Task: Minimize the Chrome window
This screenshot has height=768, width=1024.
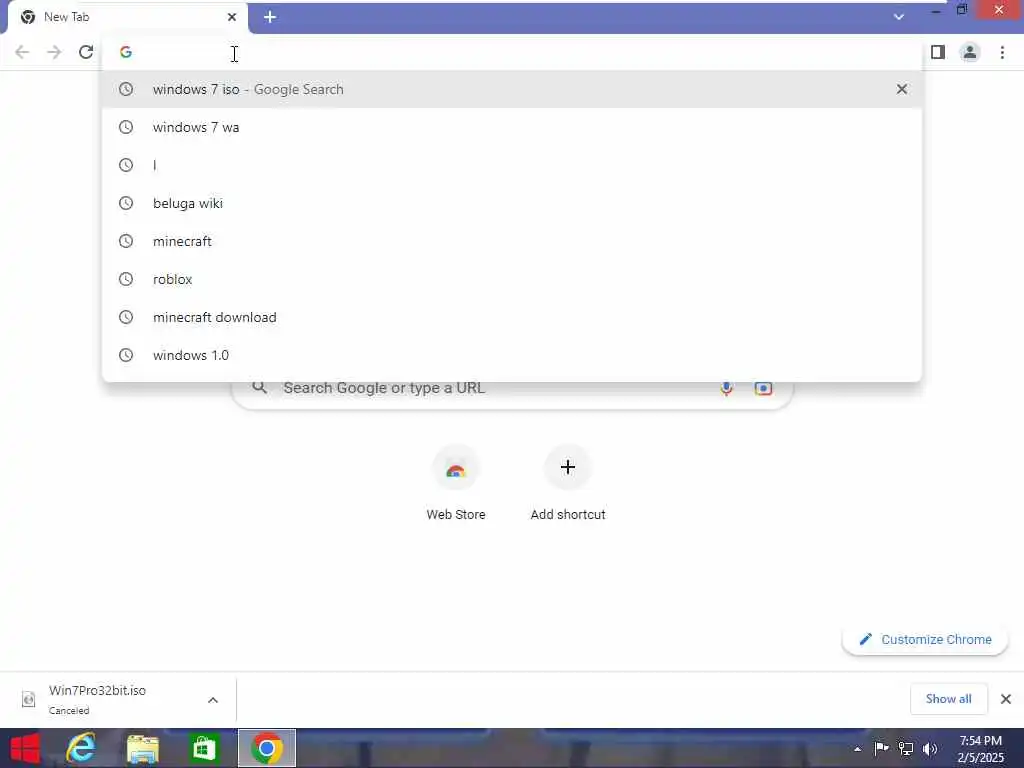Action: [x=936, y=11]
